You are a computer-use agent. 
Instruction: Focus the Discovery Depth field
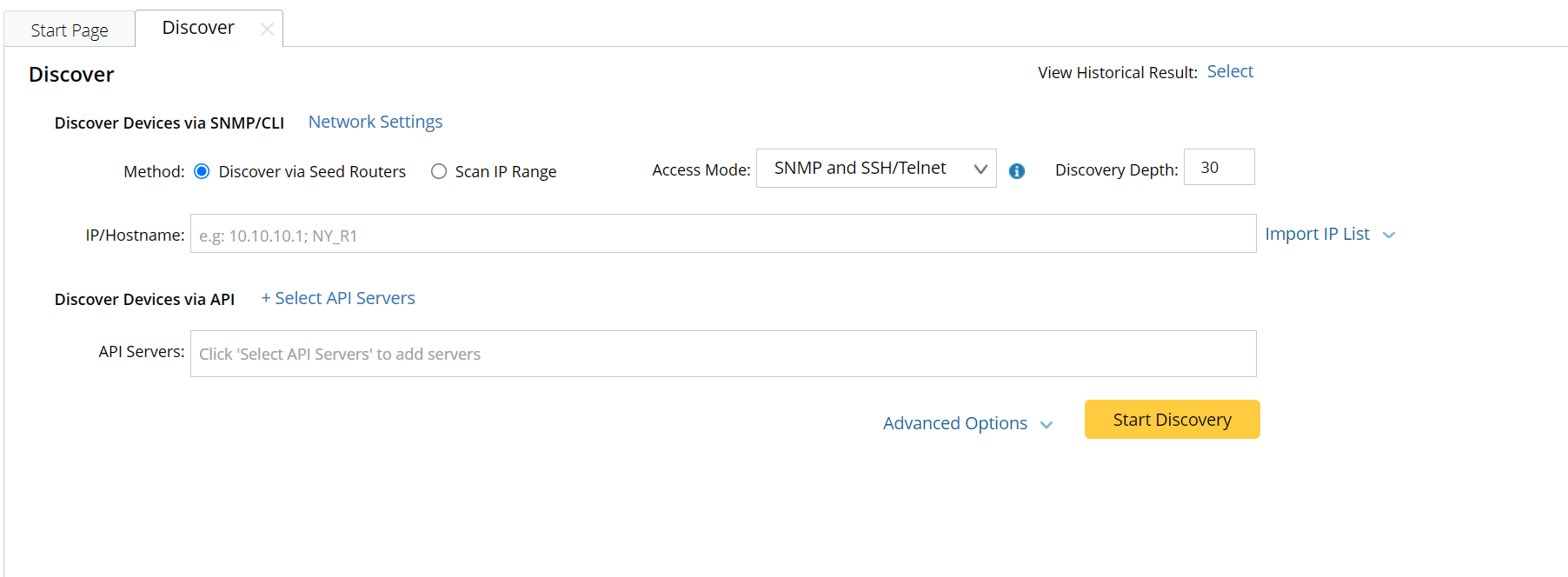pos(1219,168)
